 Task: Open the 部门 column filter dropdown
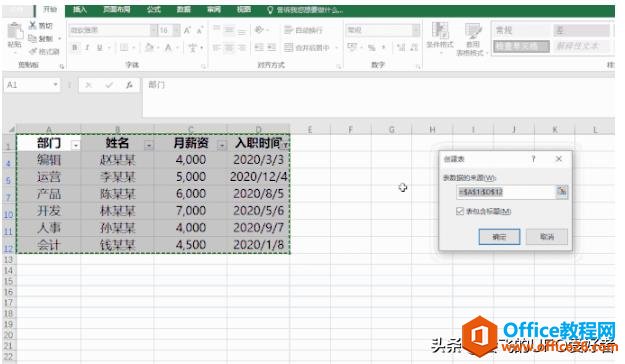[76, 146]
